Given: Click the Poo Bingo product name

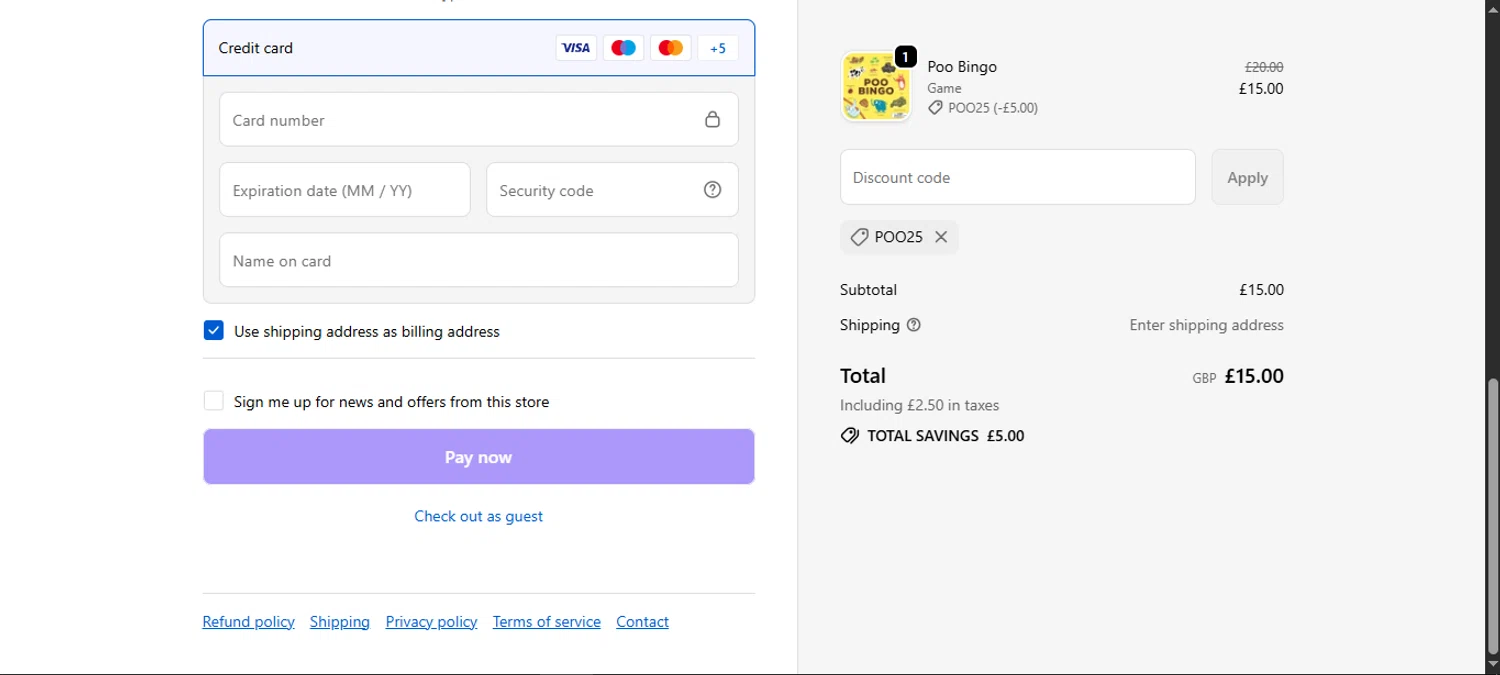Looking at the screenshot, I should click(x=962, y=67).
